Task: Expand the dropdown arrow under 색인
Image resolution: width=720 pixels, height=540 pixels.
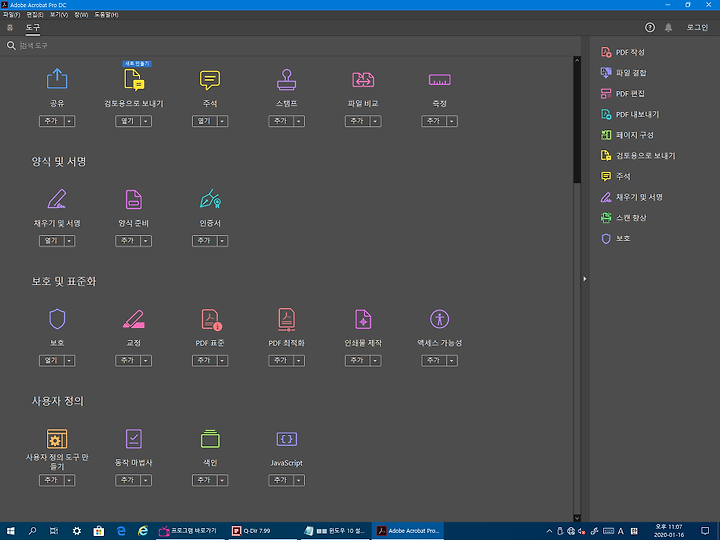Action: point(222,480)
